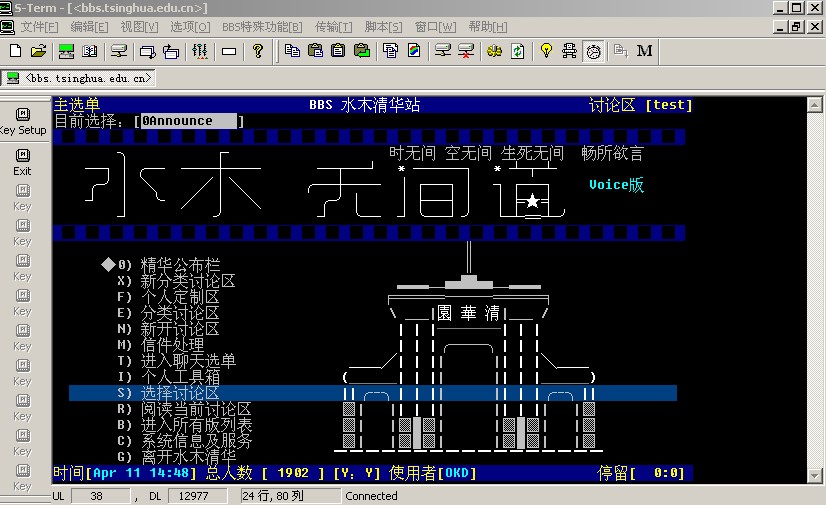Open the 脚本[S] menu
This screenshot has width=826, height=505.
tap(384, 27)
